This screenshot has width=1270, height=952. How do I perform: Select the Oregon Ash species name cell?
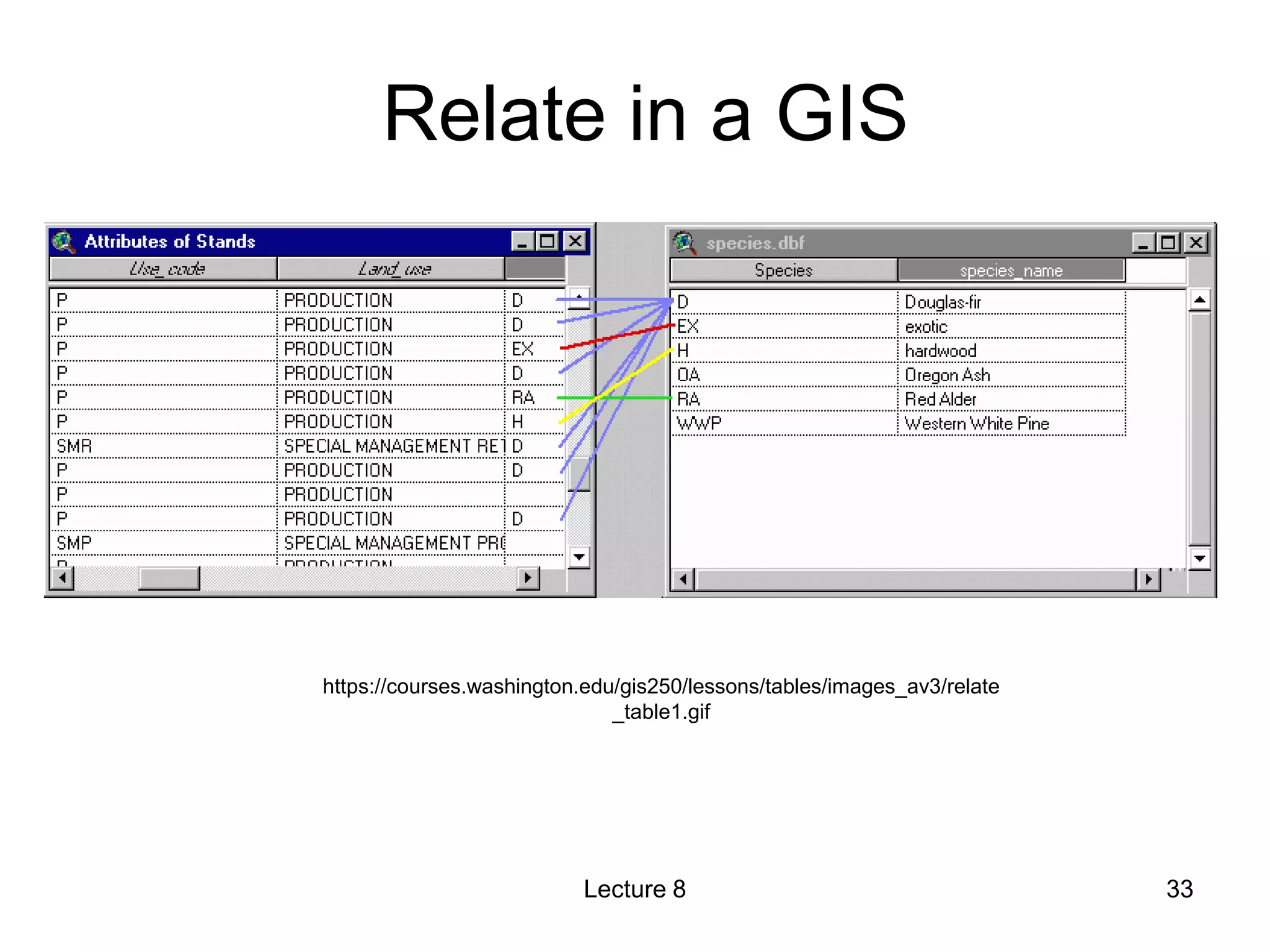click(x=1011, y=374)
